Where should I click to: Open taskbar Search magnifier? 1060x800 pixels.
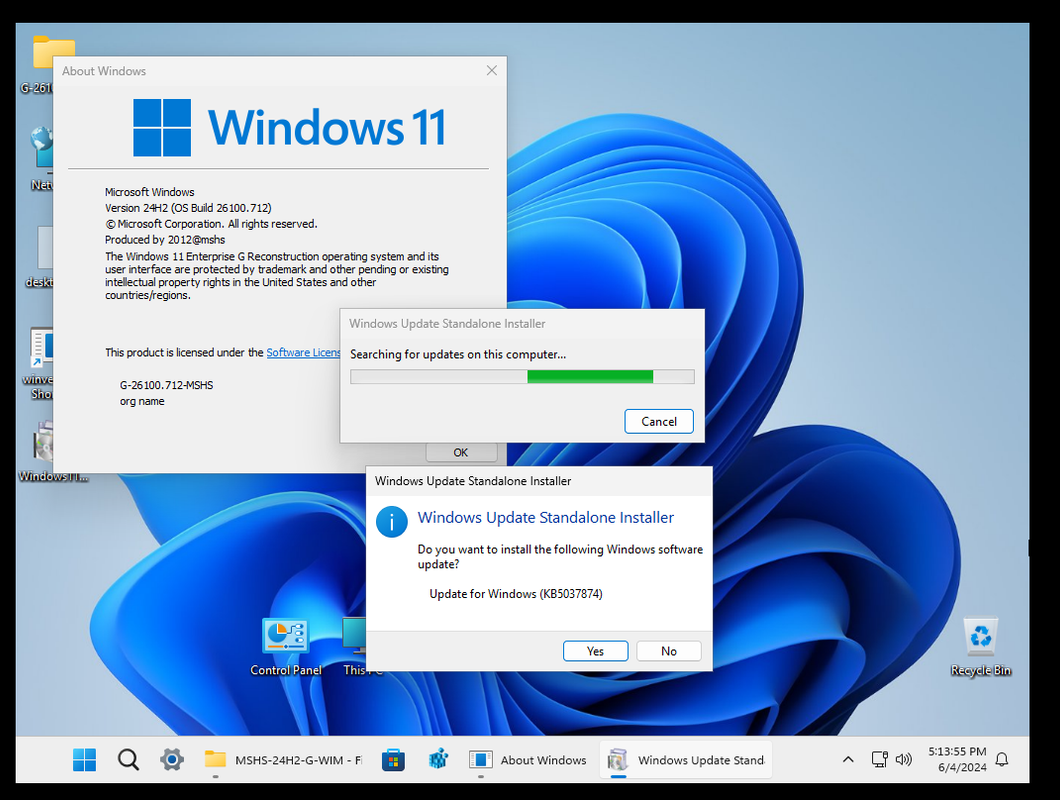128,759
